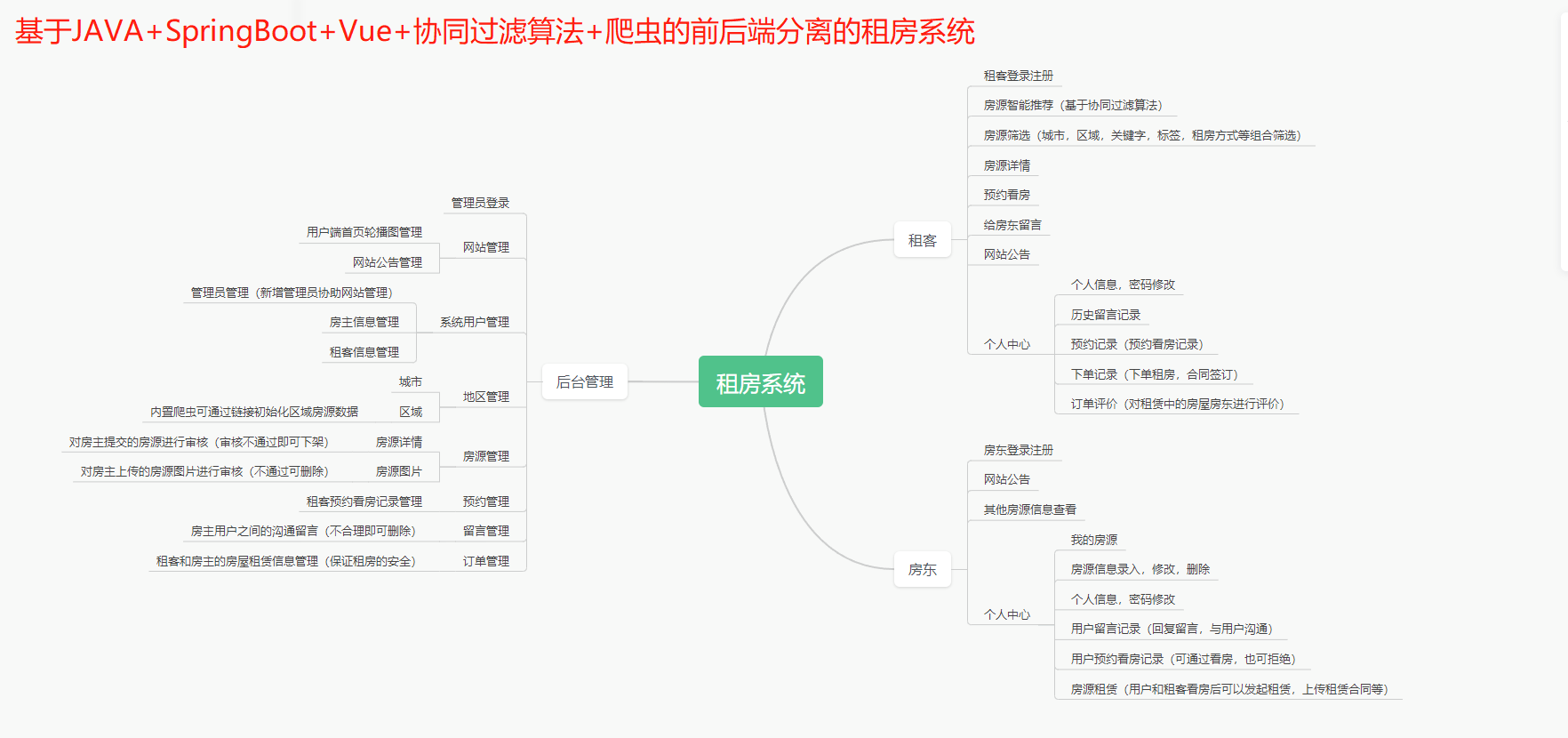Click 对房主上传的房源图片进行审核 node

[204, 472]
